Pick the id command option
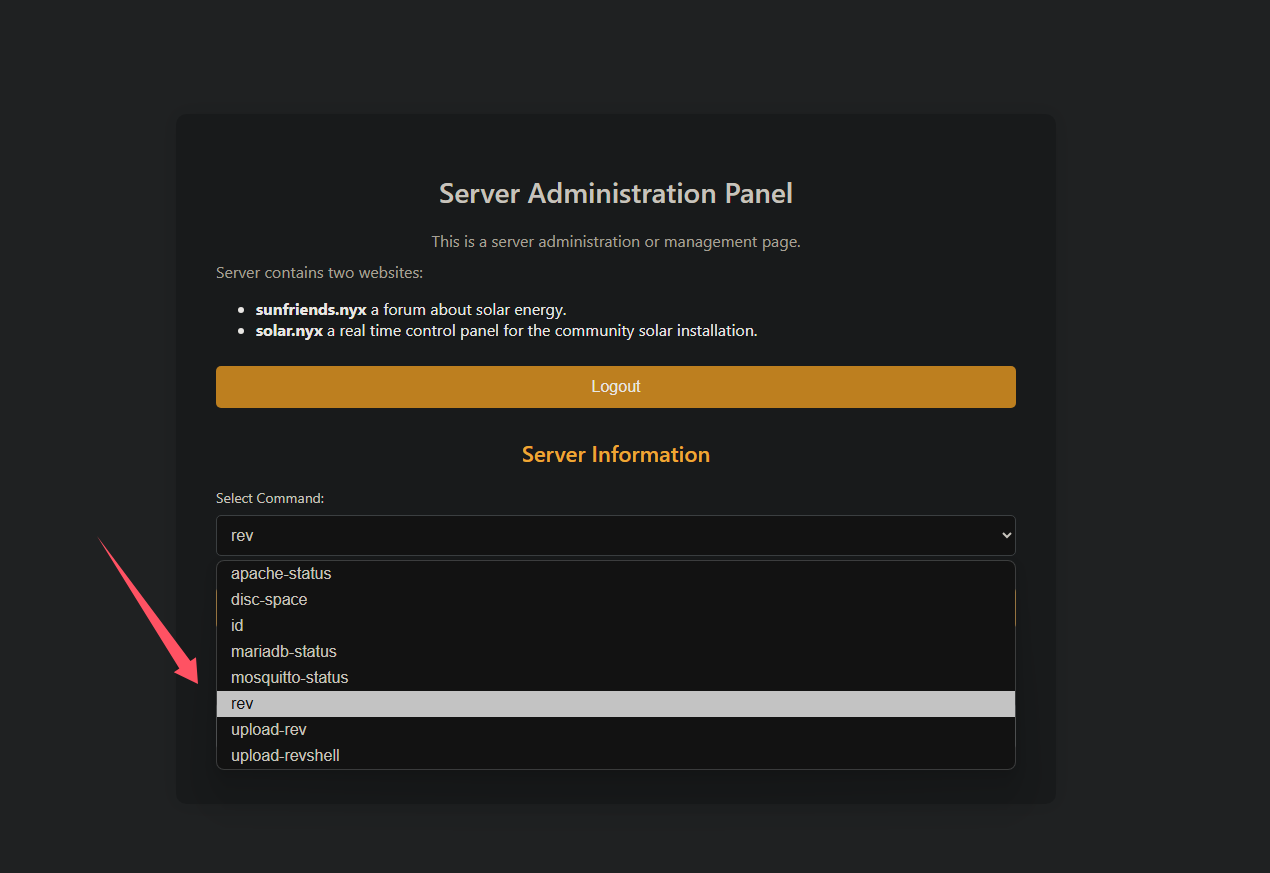This screenshot has width=1270, height=873. 237,626
